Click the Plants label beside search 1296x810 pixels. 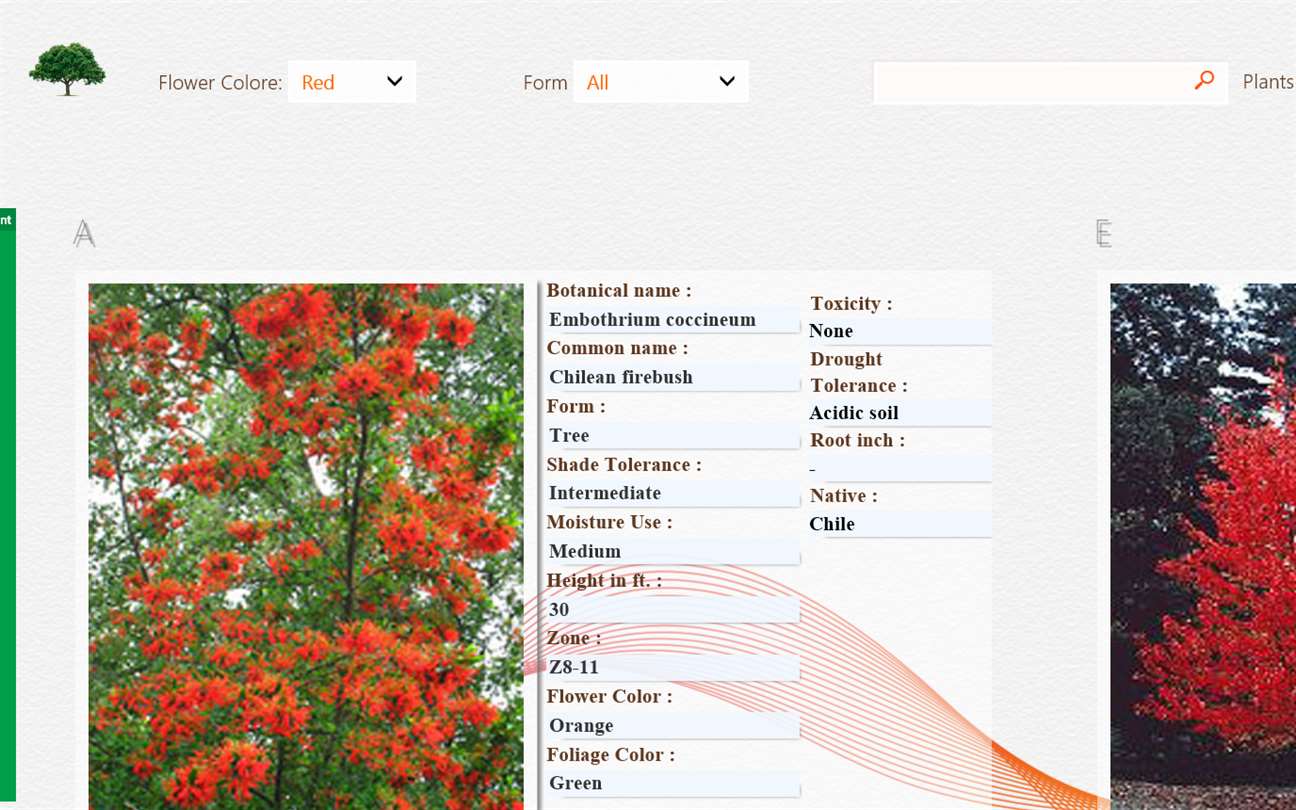pos(1268,82)
